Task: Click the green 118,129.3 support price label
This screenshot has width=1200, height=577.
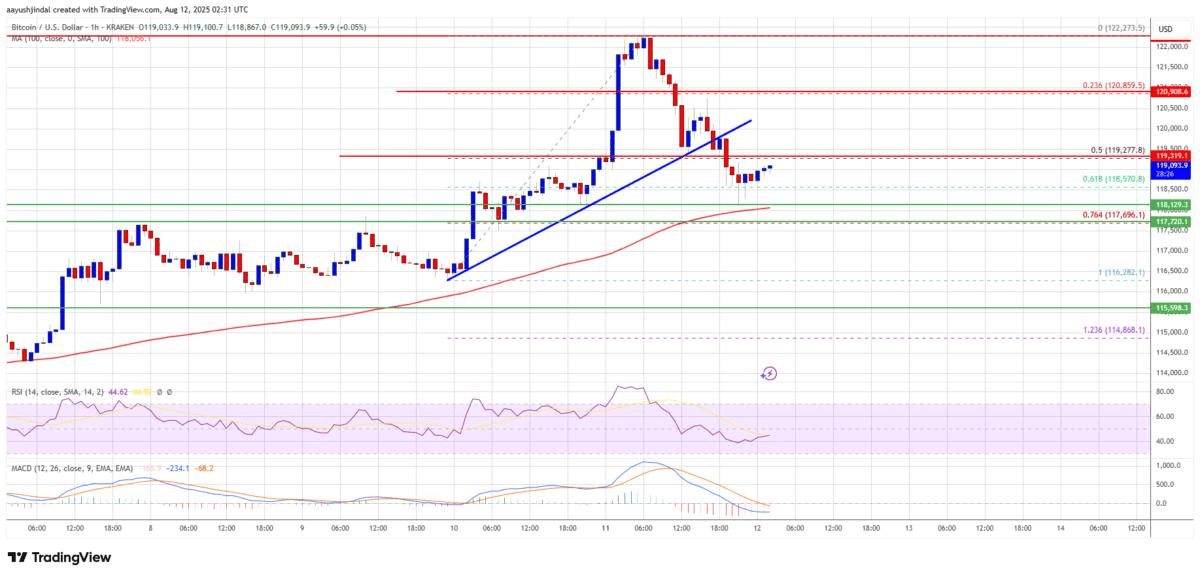Action: (x=1171, y=204)
